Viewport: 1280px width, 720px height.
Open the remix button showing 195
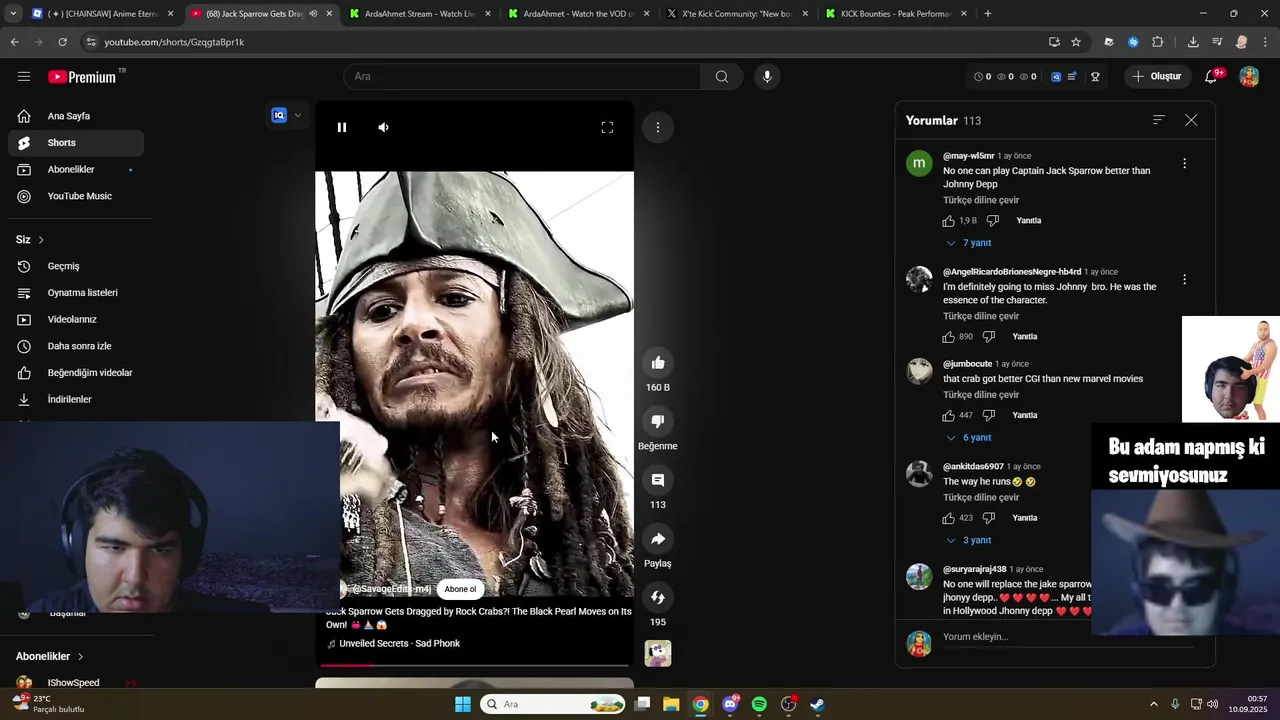pyautogui.click(x=658, y=597)
